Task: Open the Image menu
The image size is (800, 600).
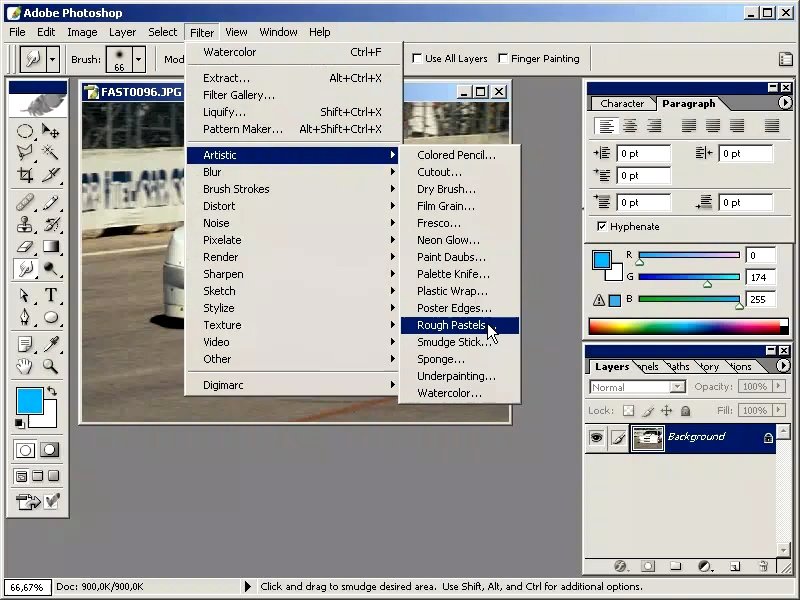Action: 82,32
